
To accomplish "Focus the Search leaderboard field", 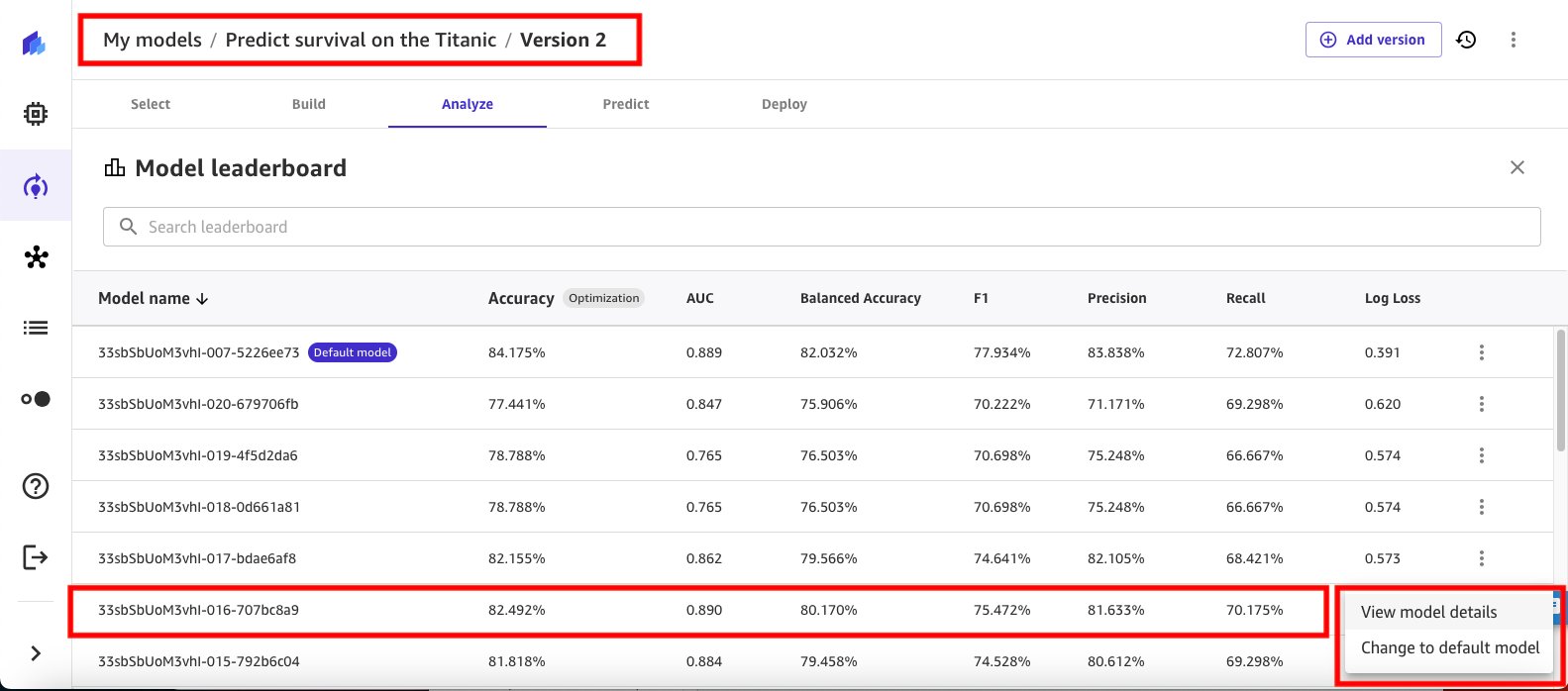I will 822,227.
